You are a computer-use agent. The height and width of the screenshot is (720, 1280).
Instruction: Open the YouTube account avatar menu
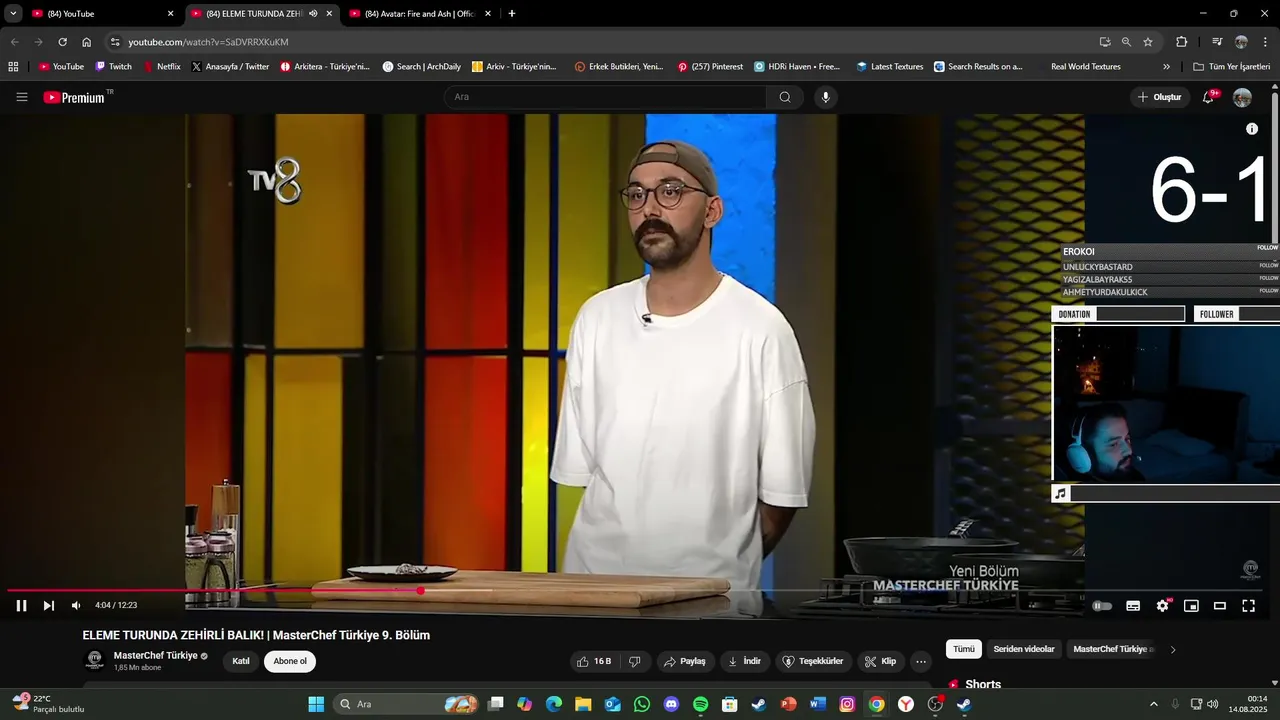click(x=1242, y=97)
